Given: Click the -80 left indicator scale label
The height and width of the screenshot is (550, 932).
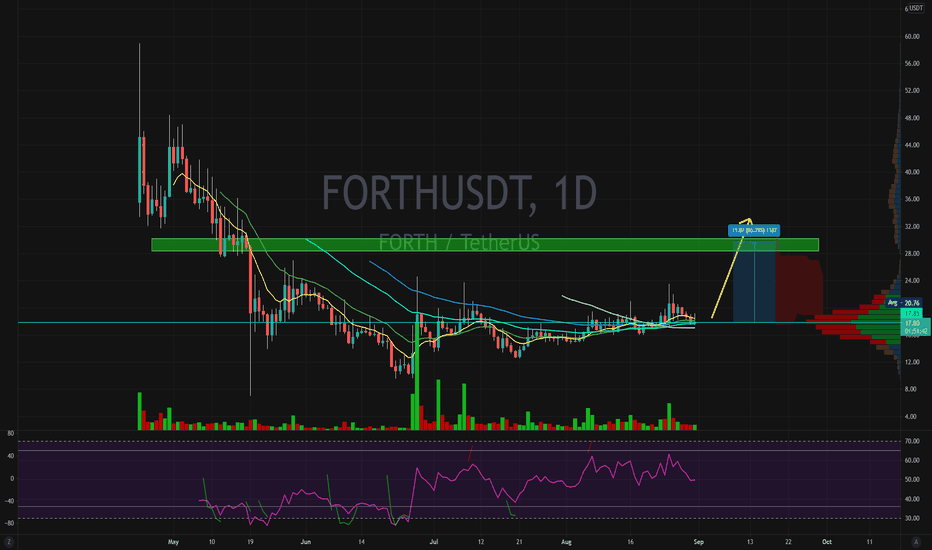Looking at the screenshot, I should 10,523.
